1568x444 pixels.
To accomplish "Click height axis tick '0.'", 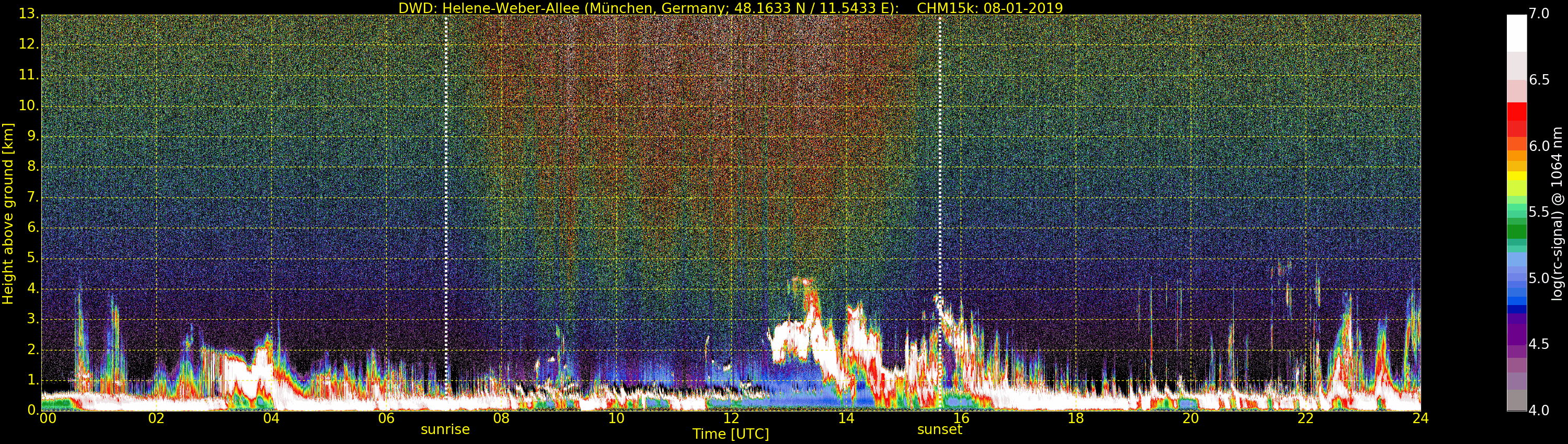I will (33, 410).
